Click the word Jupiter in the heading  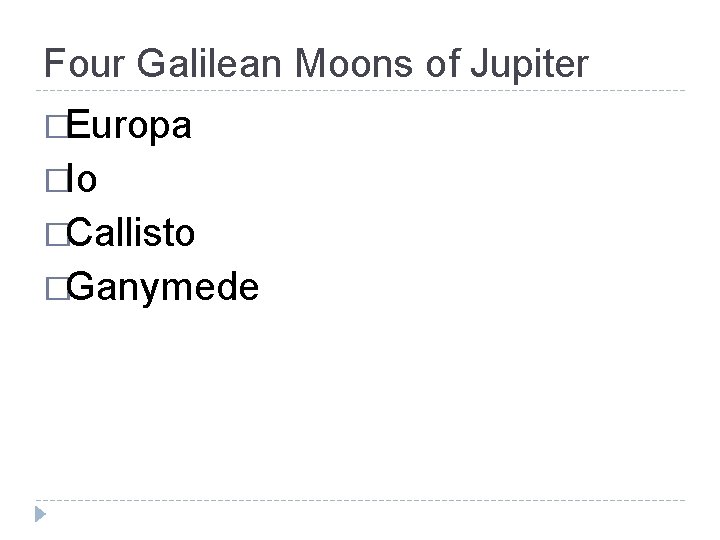(x=529, y=65)
